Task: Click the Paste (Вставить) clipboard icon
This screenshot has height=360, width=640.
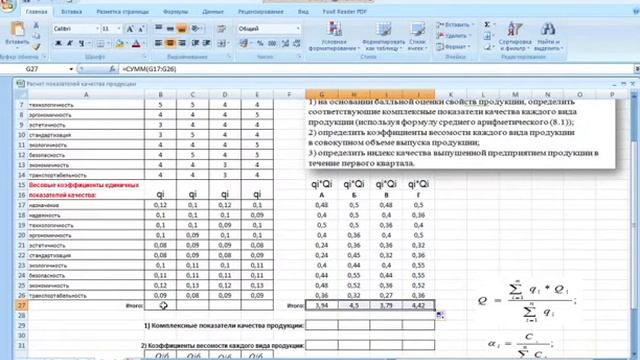Action: pyautogui.click(x=17, y=30)
